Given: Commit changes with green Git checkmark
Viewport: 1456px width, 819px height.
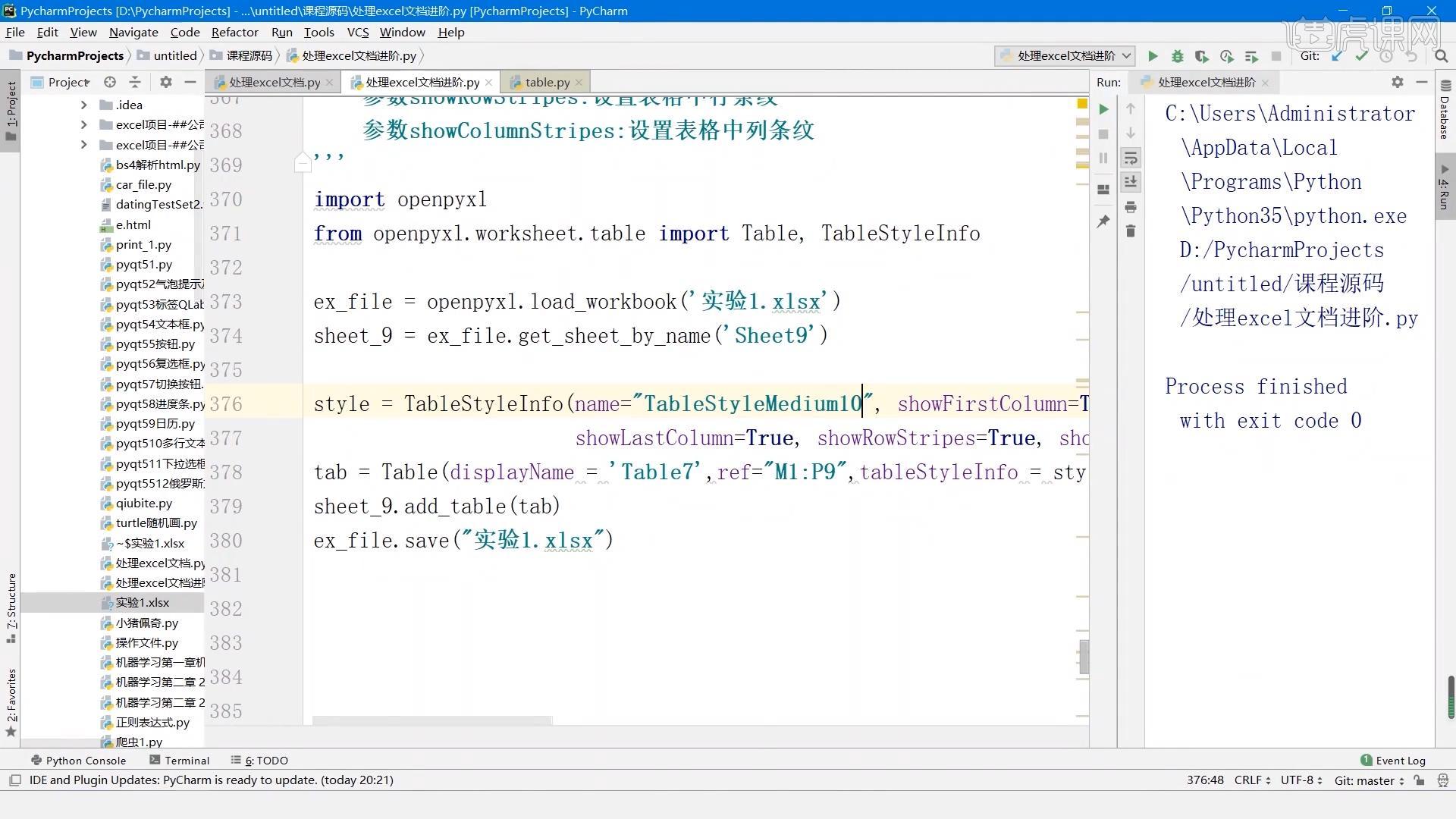Looking at the screenshot, I should pos(1361,56).
